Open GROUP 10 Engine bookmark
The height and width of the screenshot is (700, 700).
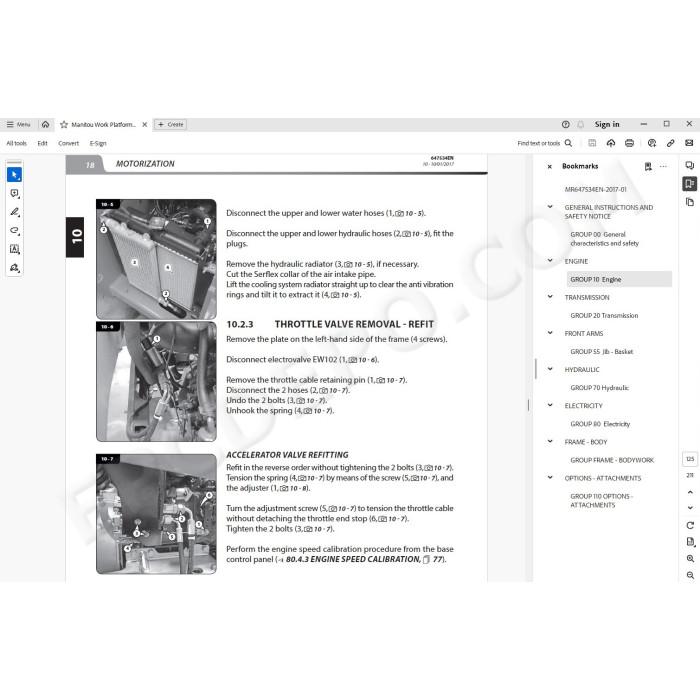coord(619,279)
